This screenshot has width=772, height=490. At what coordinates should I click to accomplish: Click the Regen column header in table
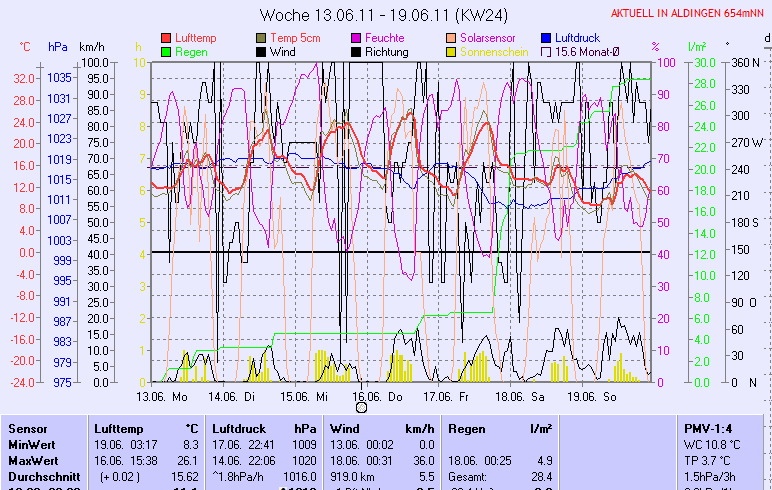pyautogui.click(x=468, y=428)
